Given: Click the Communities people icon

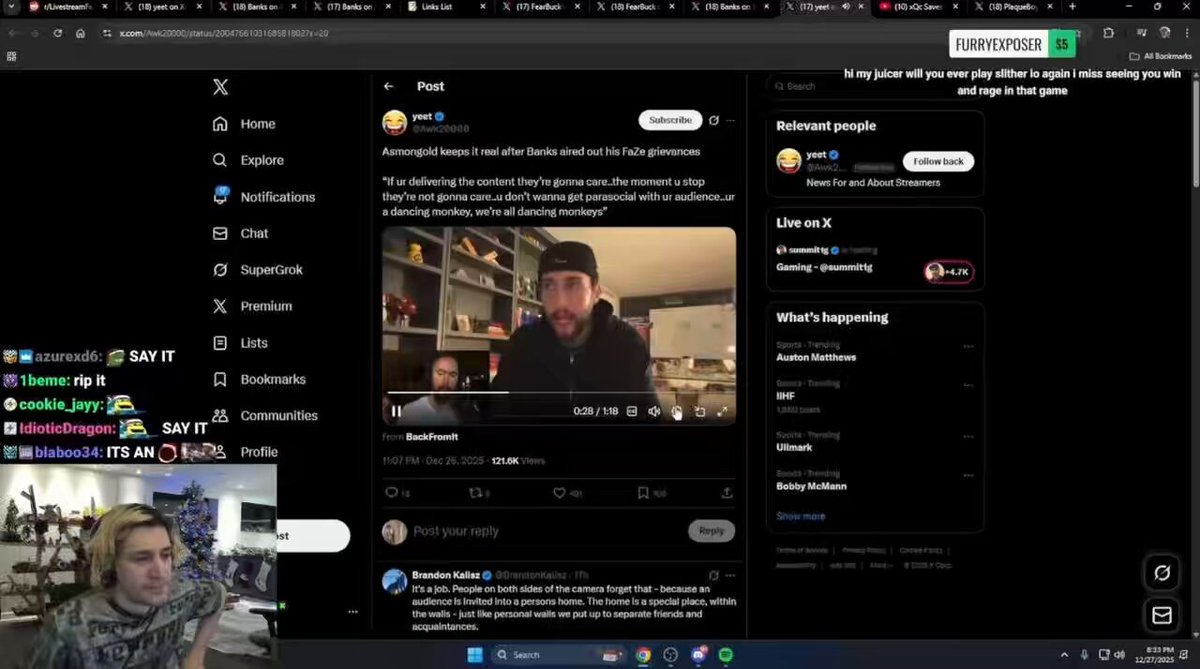Looking at the screenshot, I should coord(220,415).
